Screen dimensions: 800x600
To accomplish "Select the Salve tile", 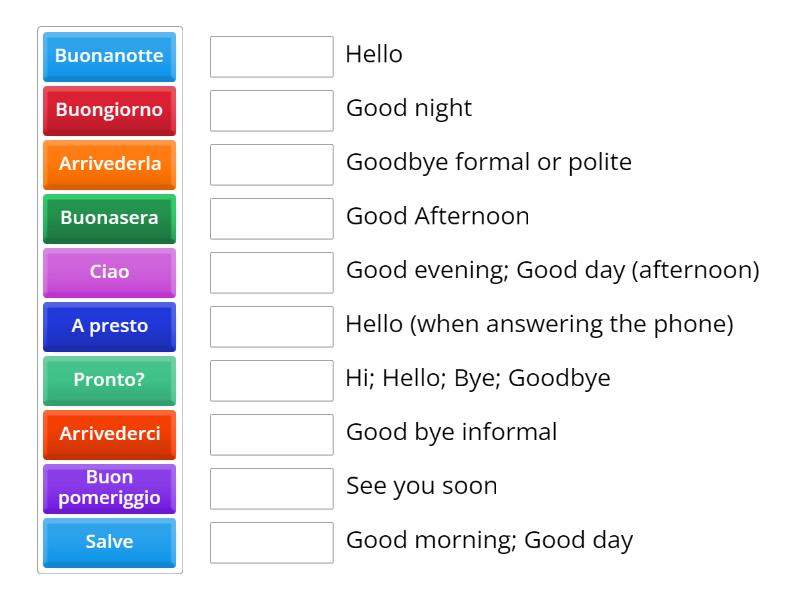I will tap(109, 542).
